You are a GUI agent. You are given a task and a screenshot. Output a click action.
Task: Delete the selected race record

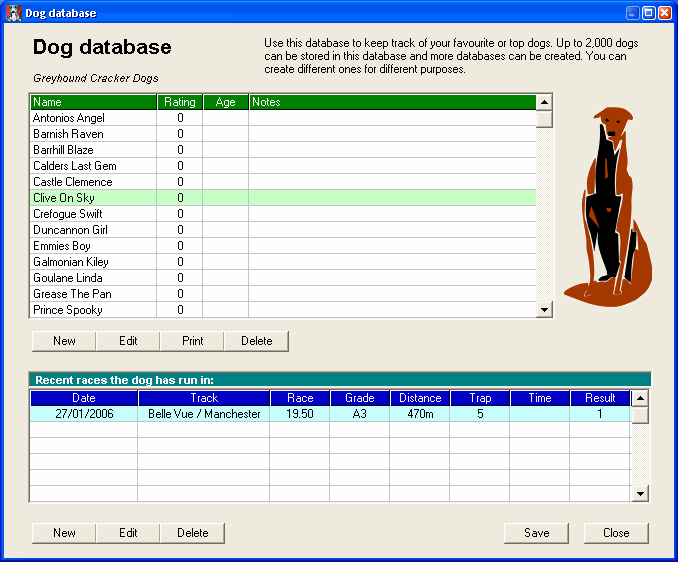coord(192,533)
